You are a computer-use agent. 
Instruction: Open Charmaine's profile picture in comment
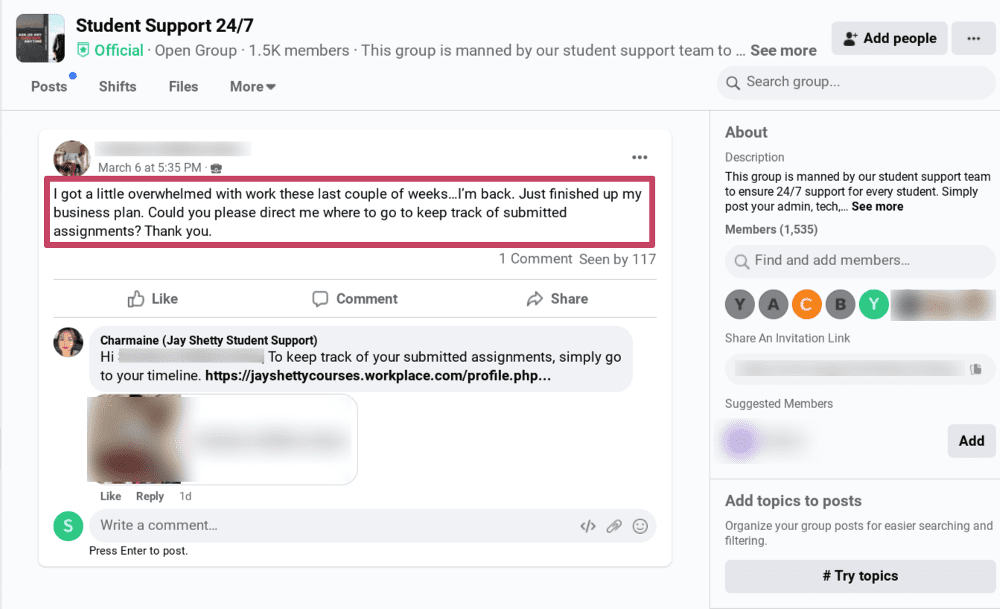68,342
